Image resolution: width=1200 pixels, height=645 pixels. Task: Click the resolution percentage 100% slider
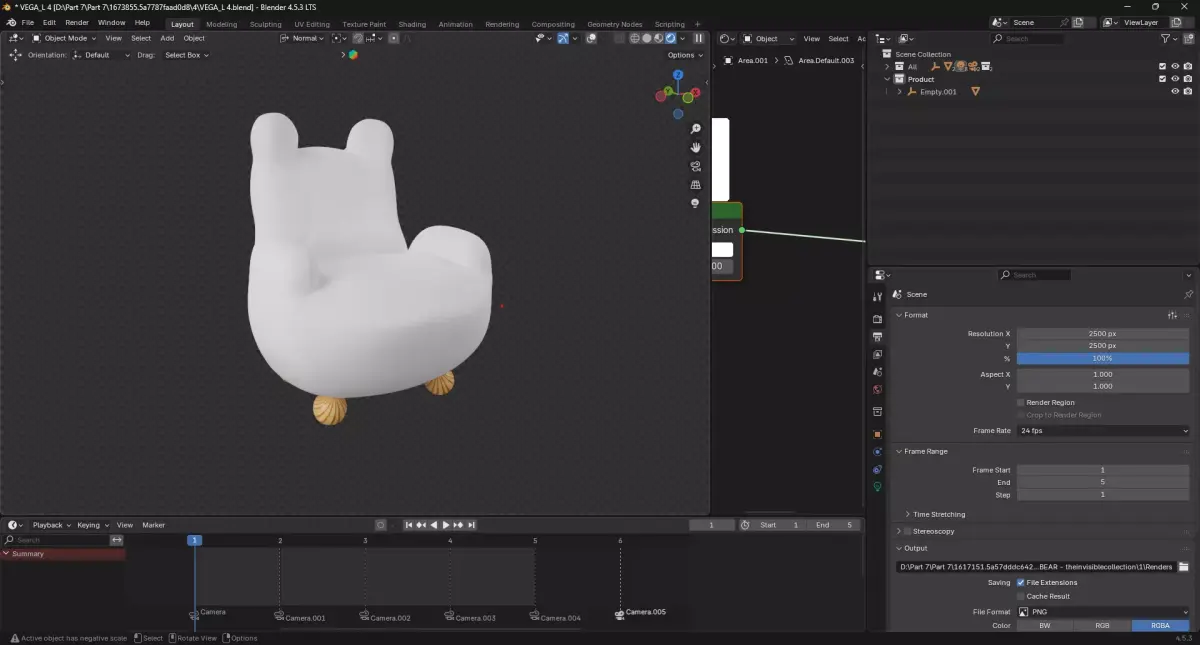tap(1103, 358)
